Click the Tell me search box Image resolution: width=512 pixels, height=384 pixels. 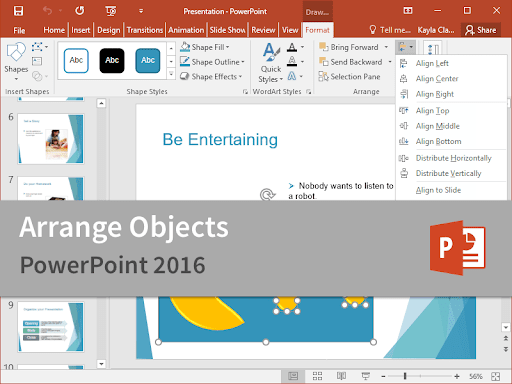(390, 30)
